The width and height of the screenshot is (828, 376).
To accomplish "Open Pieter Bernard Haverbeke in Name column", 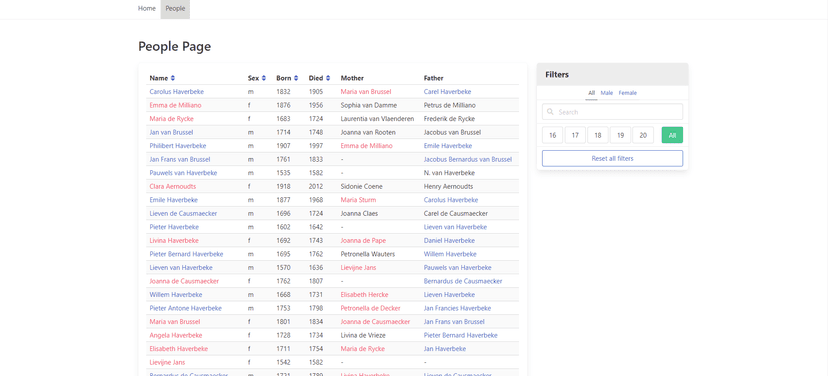I will click(x=186, y=255).
